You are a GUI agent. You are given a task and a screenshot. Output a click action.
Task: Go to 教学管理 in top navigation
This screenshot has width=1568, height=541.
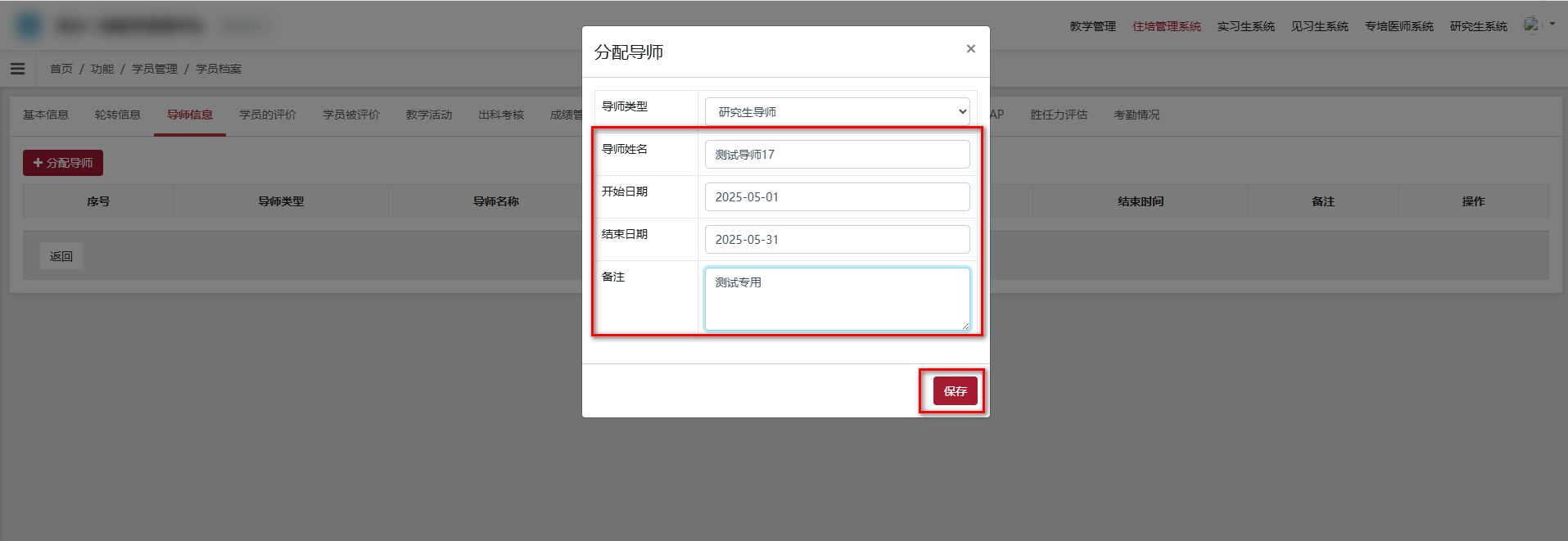pos(1092,26)
